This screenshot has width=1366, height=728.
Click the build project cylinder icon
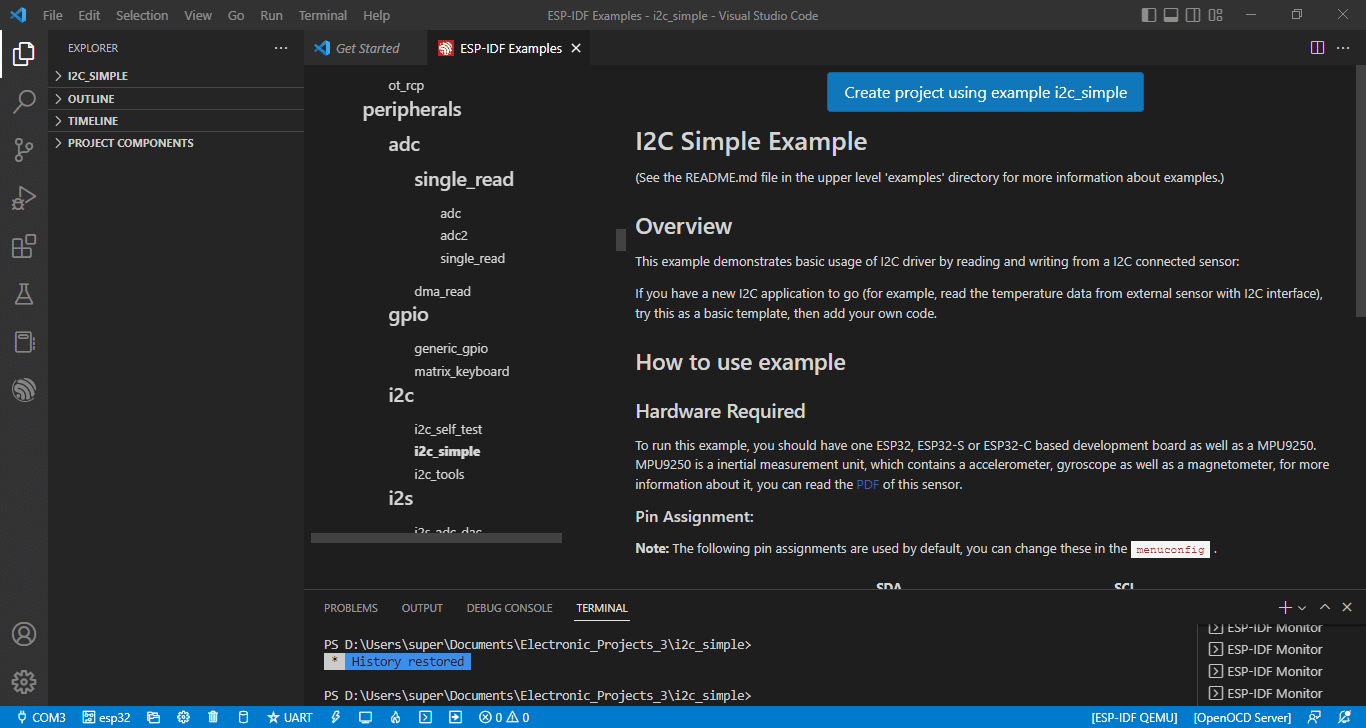pyautogui.click(x=243, y=717)
